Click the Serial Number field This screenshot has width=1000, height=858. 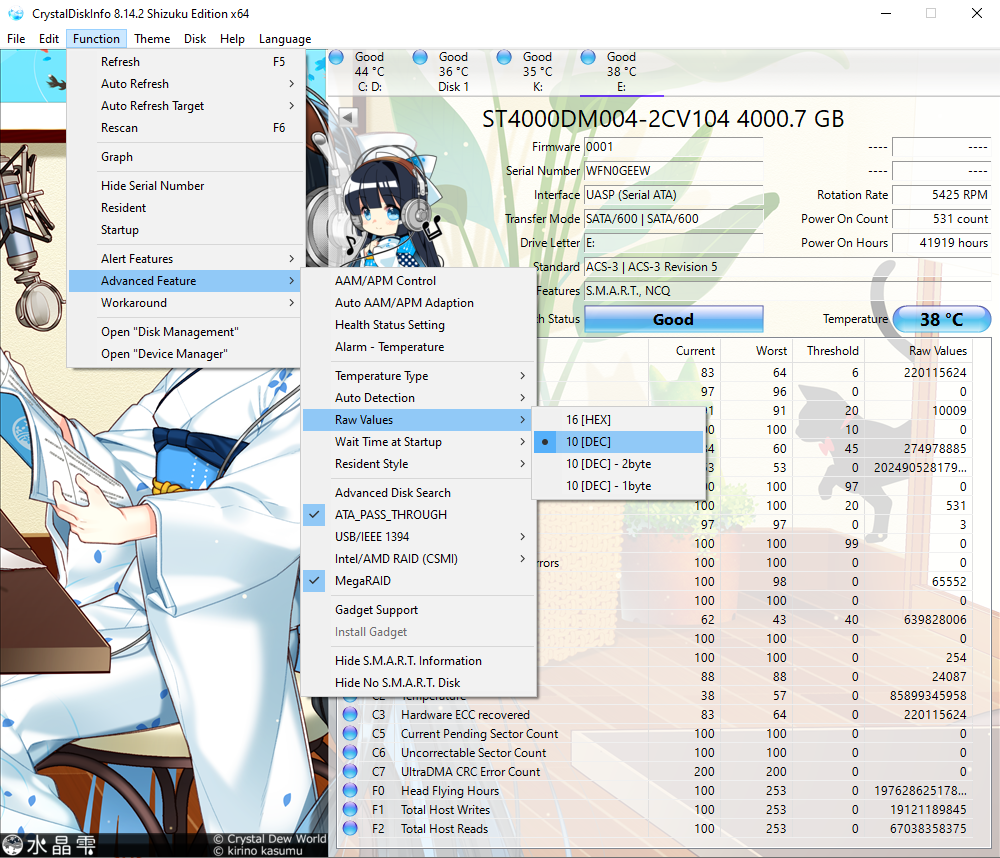point(672,171)
